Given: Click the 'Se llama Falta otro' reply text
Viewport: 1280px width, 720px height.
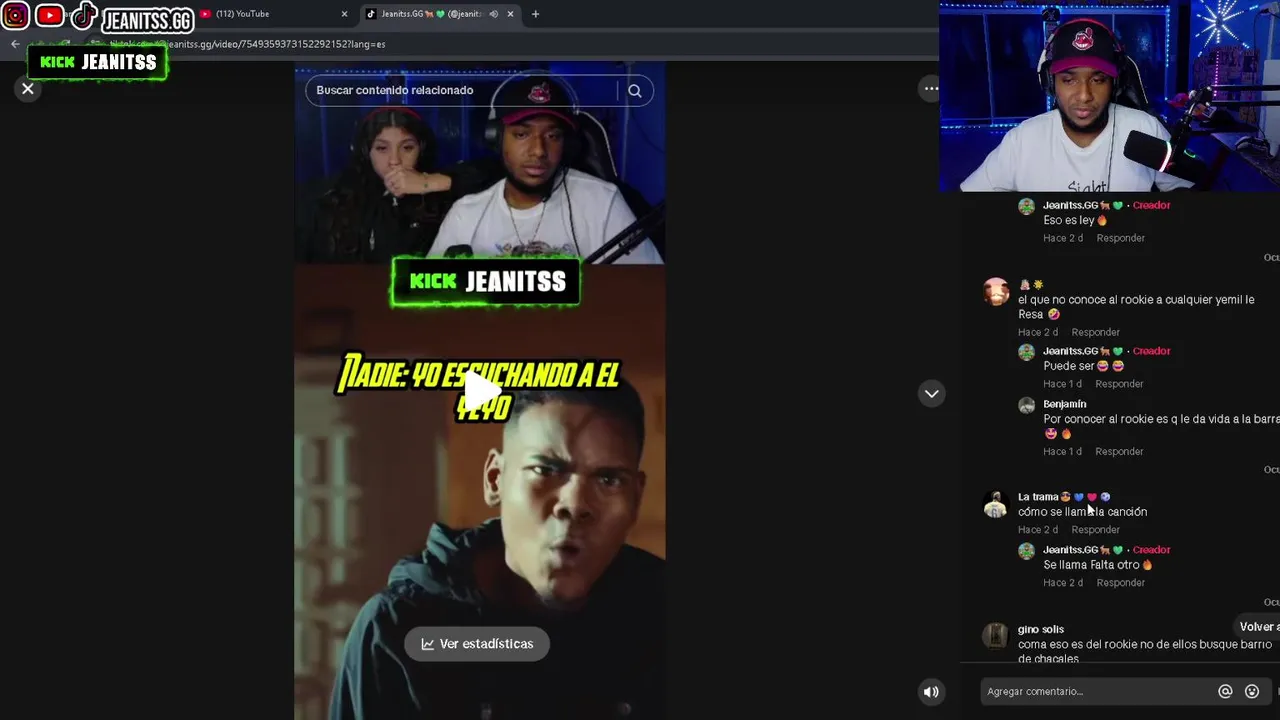Looking at the screenshot, I should point(1097,565).
